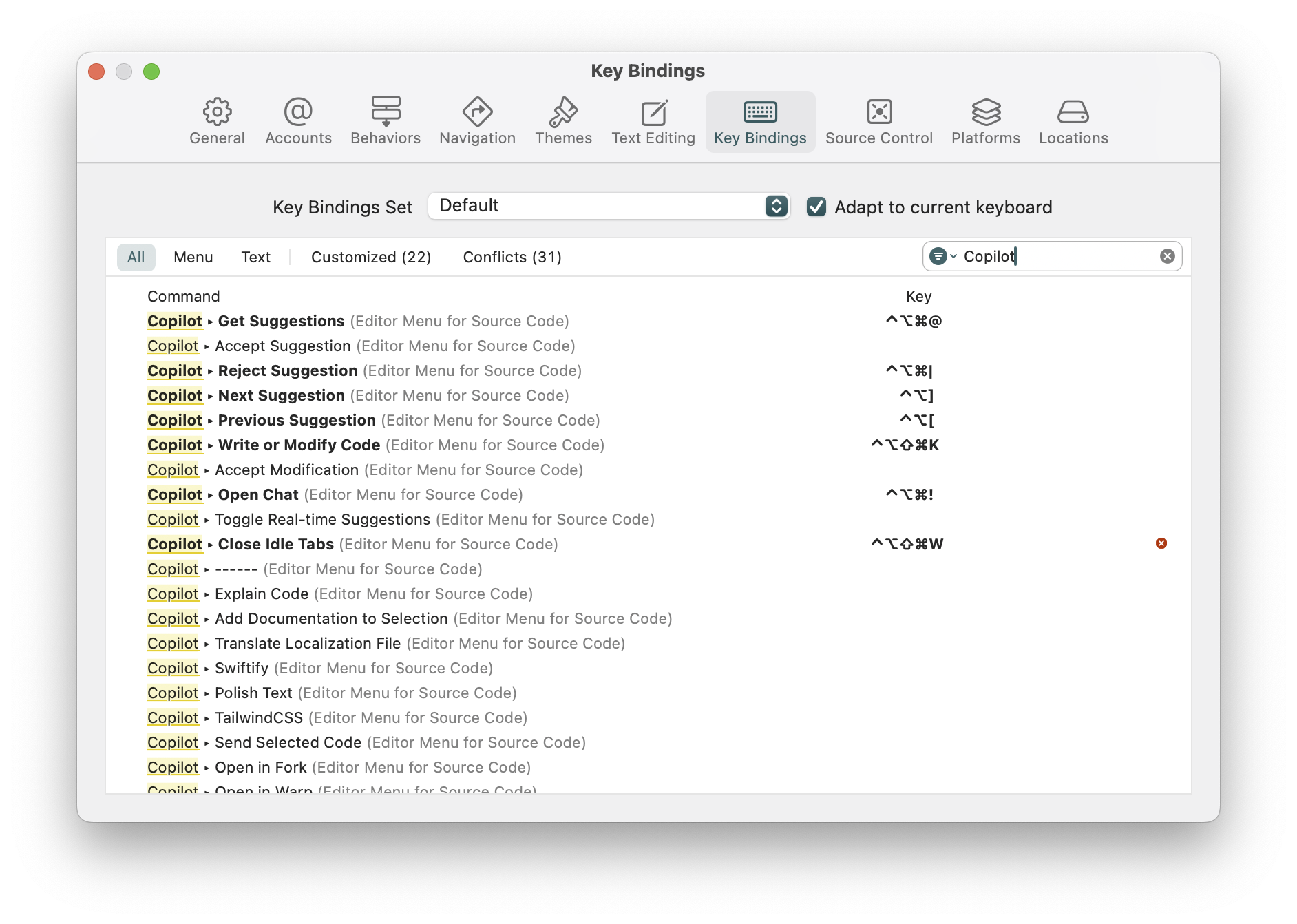Open Source Control settings
This screenshot has width=1297, height=924.
pos(878,121)
